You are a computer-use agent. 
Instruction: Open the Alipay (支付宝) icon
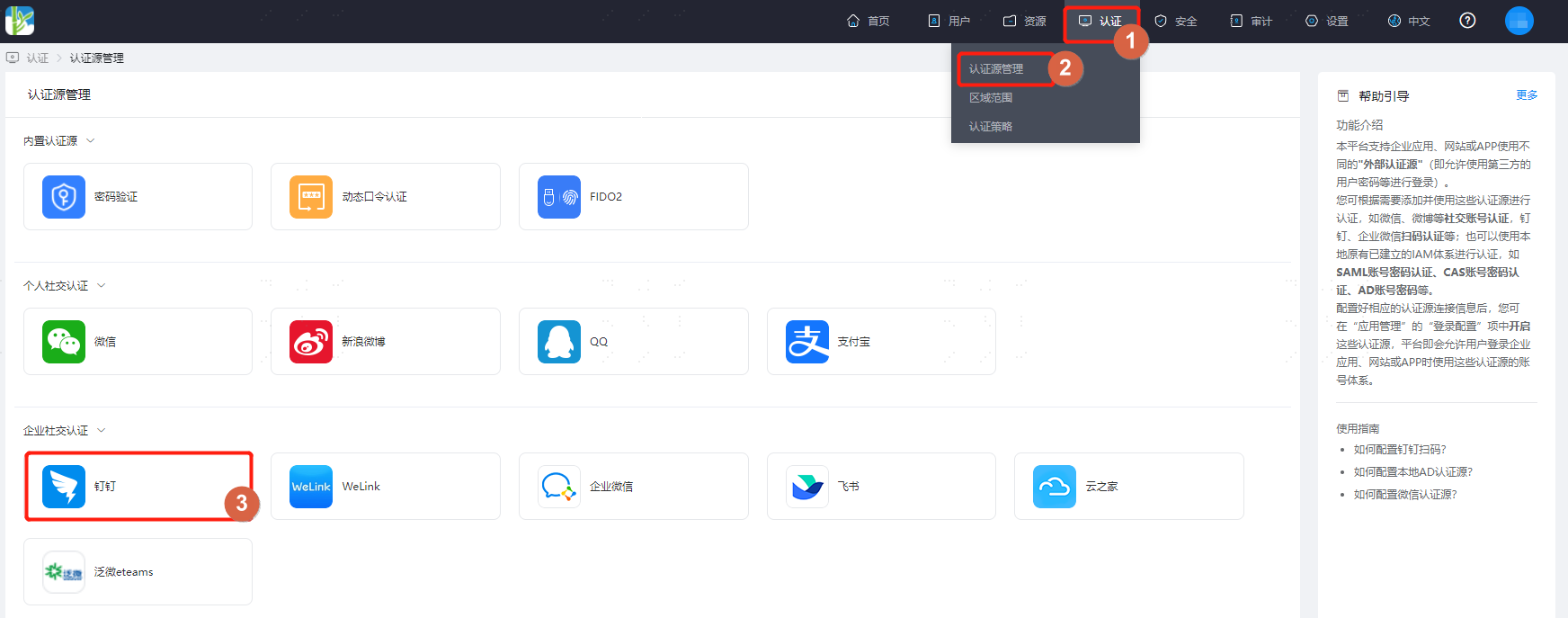pyautogui.click(x=807, y=342)
